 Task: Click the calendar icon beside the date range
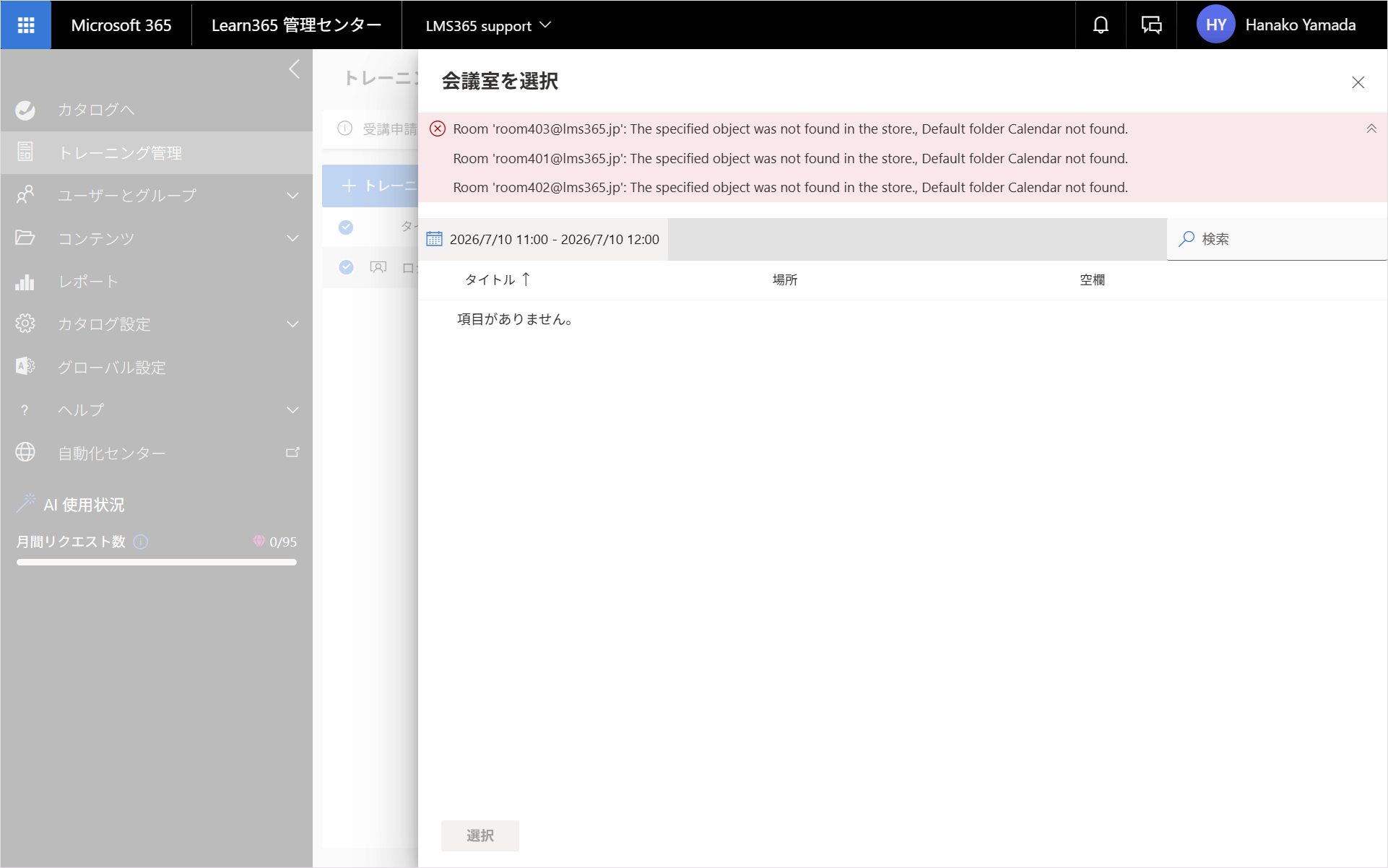434,239
